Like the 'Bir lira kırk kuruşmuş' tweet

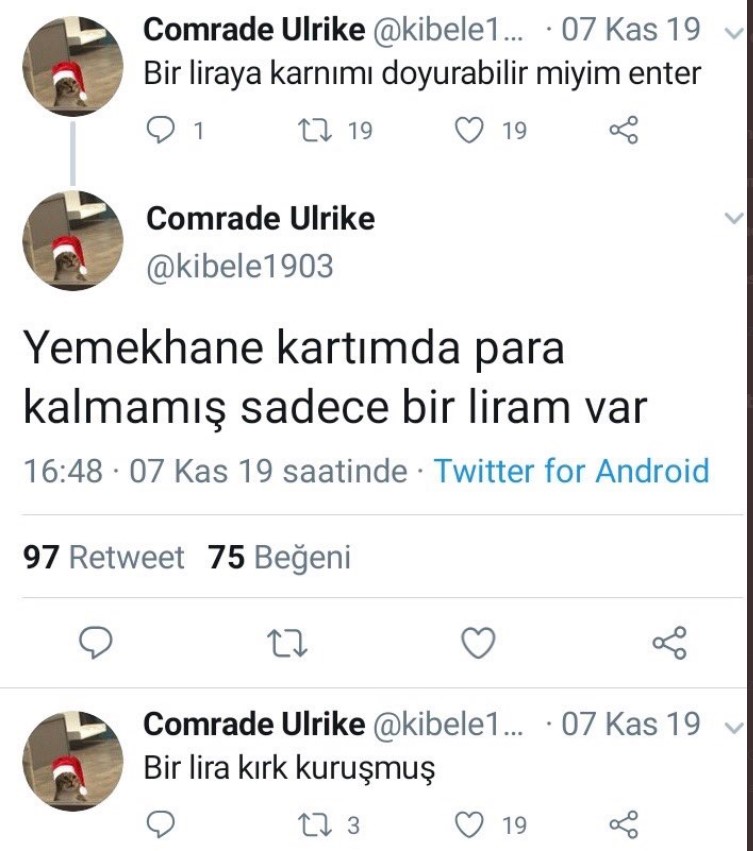pos(470,824)
